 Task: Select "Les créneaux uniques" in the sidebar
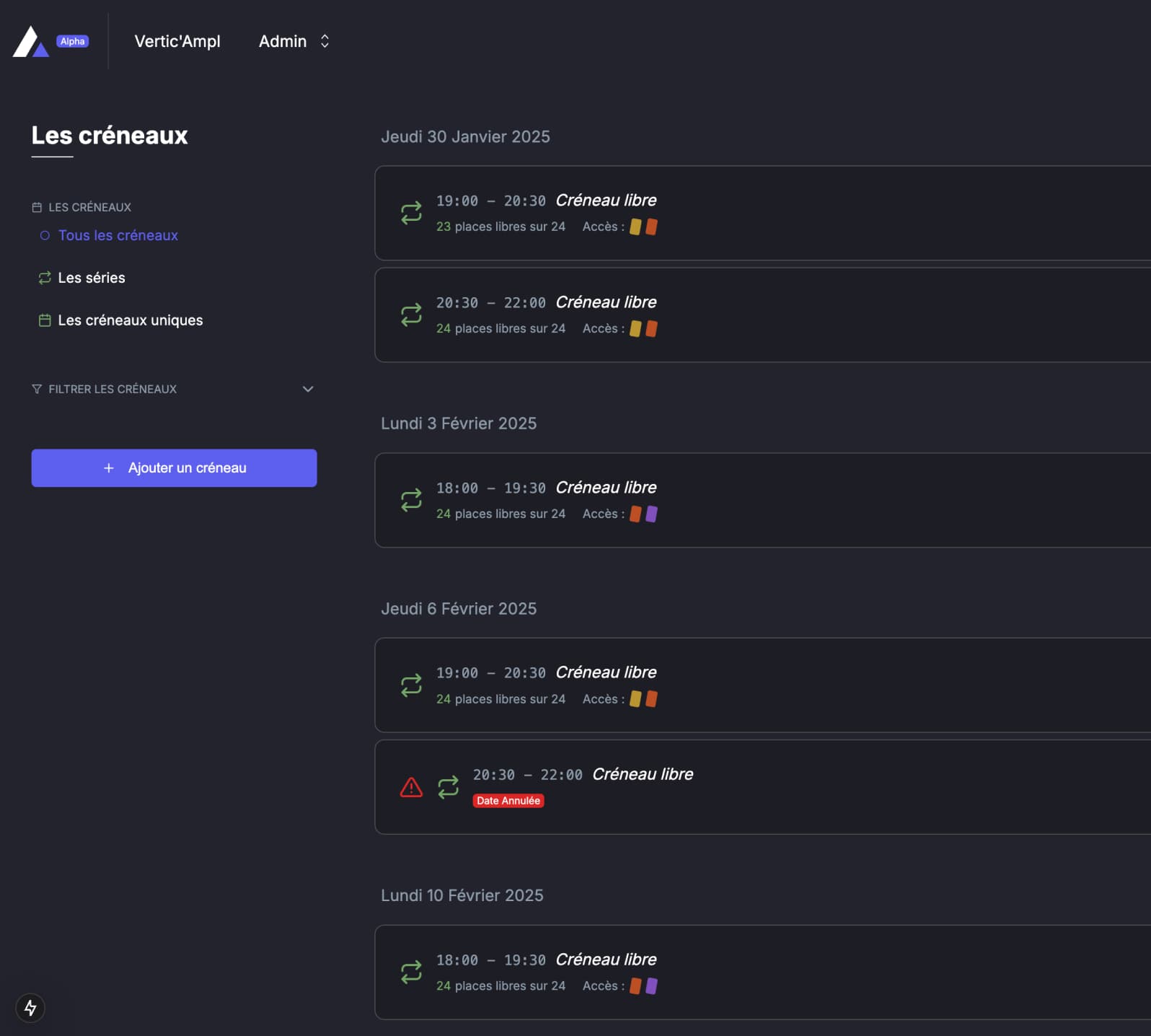(131, 320)
